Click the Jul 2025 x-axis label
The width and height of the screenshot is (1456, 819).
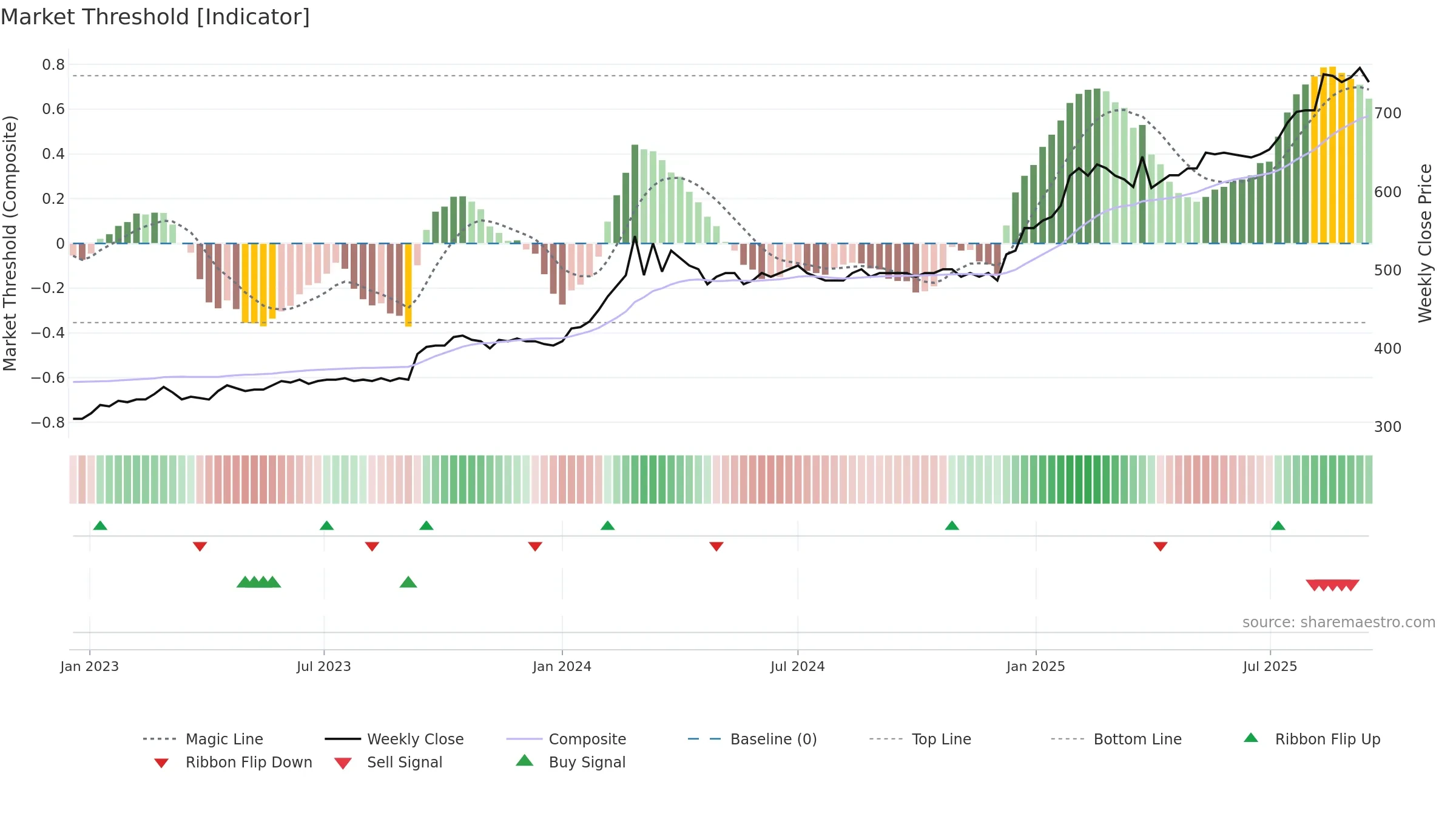[1270, 666]
